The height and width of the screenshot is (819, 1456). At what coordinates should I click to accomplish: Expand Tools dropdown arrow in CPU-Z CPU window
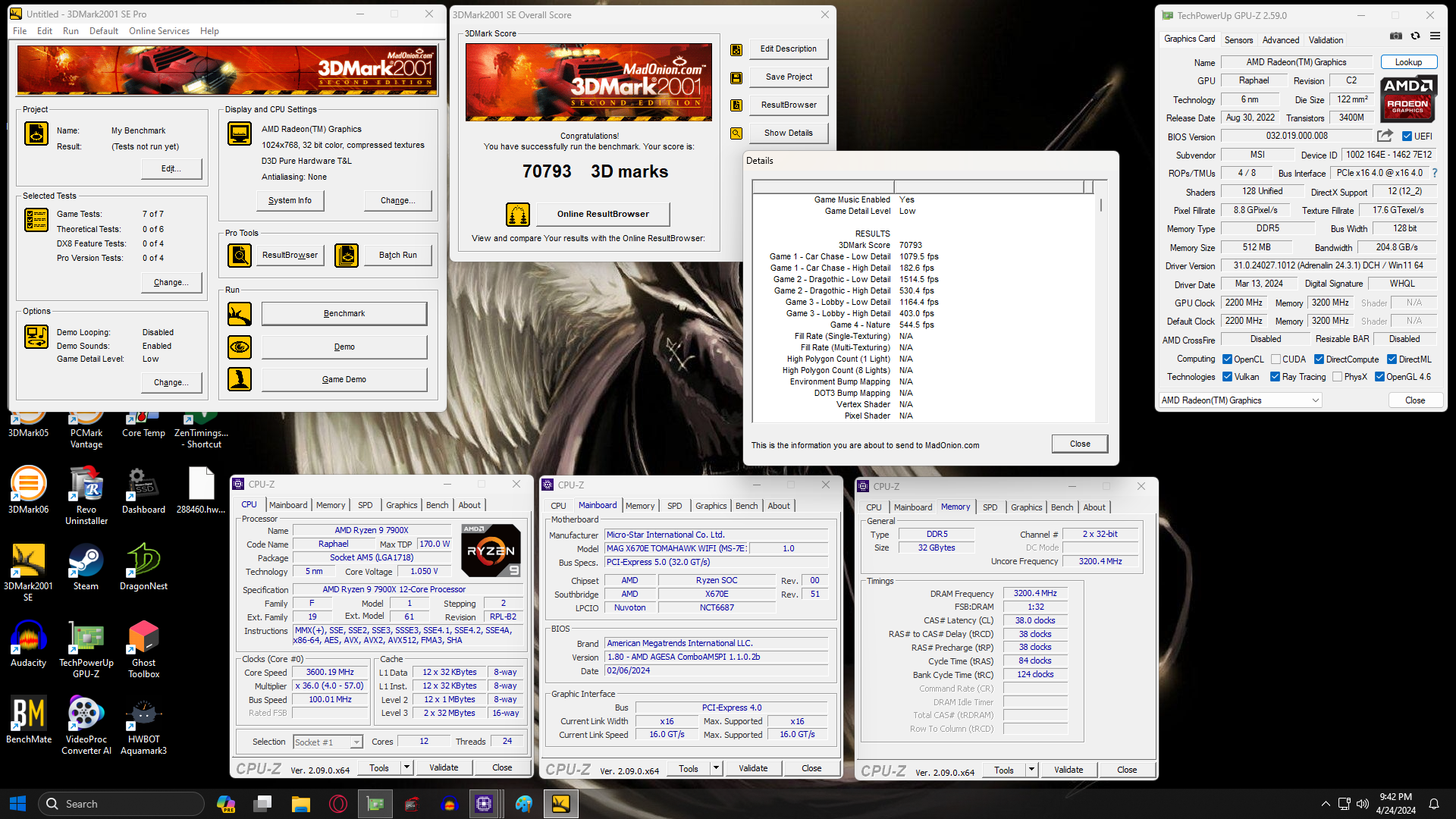click(x=406, y=767)
